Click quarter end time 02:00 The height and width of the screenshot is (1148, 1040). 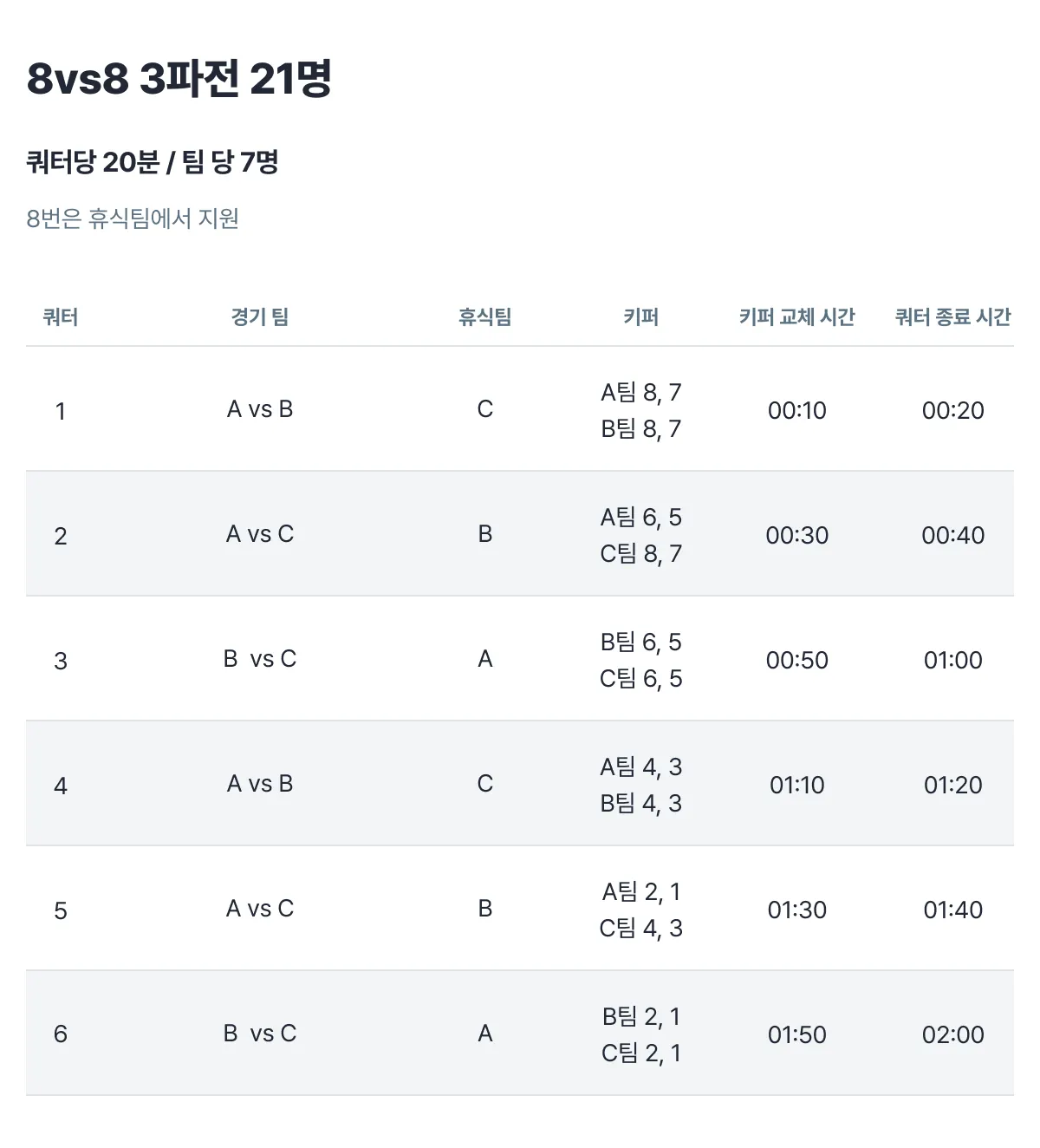click(x=953, y=1034)
